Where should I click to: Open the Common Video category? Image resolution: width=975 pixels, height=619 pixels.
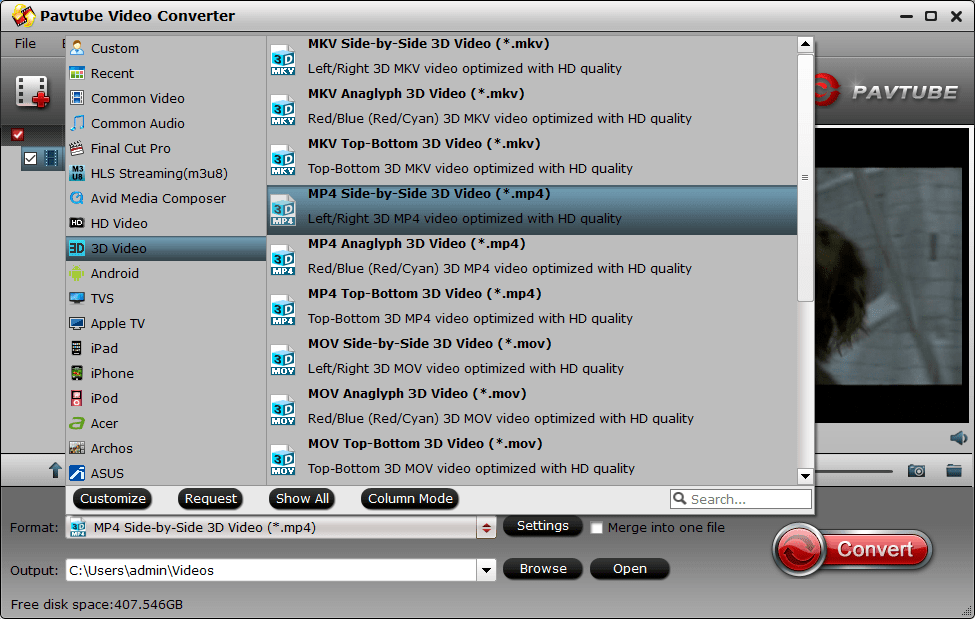[x=166, y=98]
